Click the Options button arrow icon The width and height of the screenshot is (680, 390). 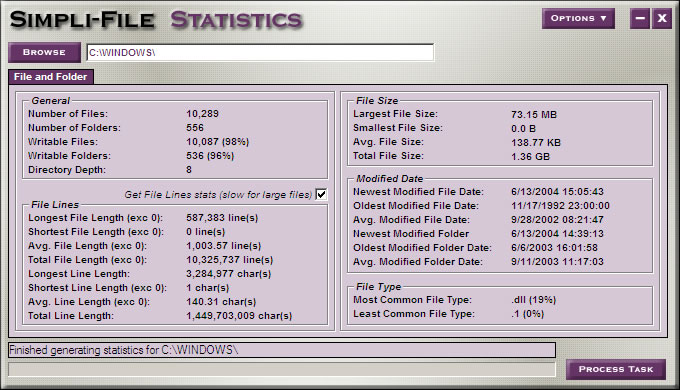click(603, 19)
